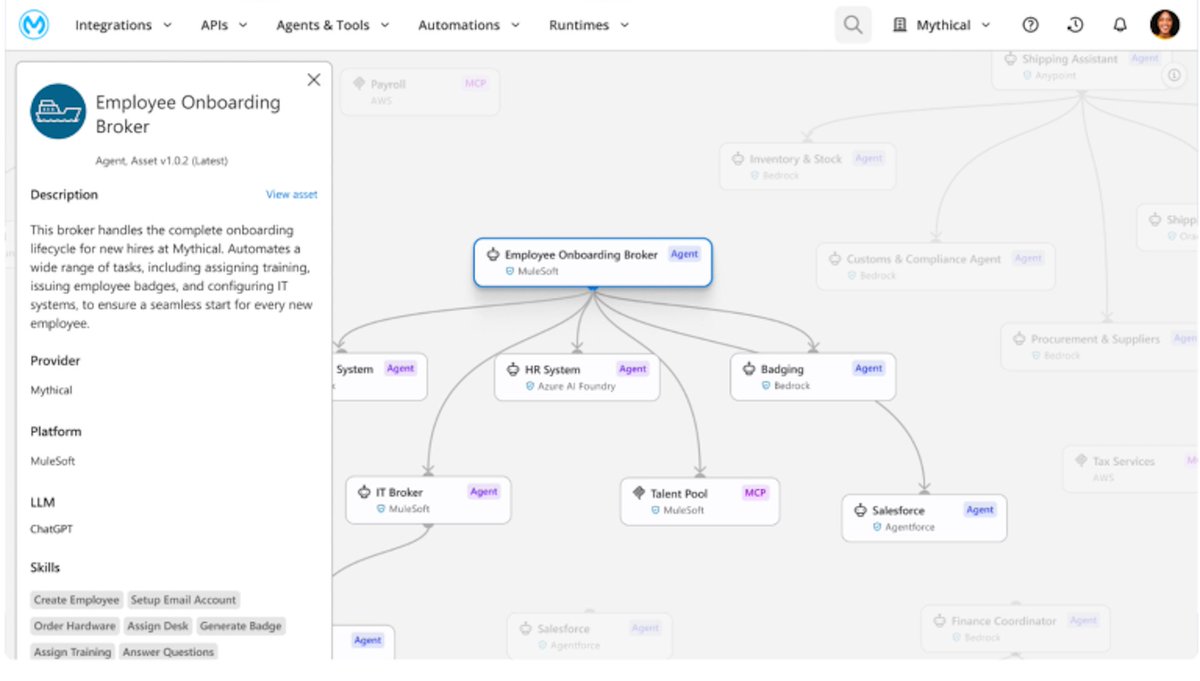Select the Agent badge on Badging node
This screenshot has width=1200, height=681.
click(868, 369)
